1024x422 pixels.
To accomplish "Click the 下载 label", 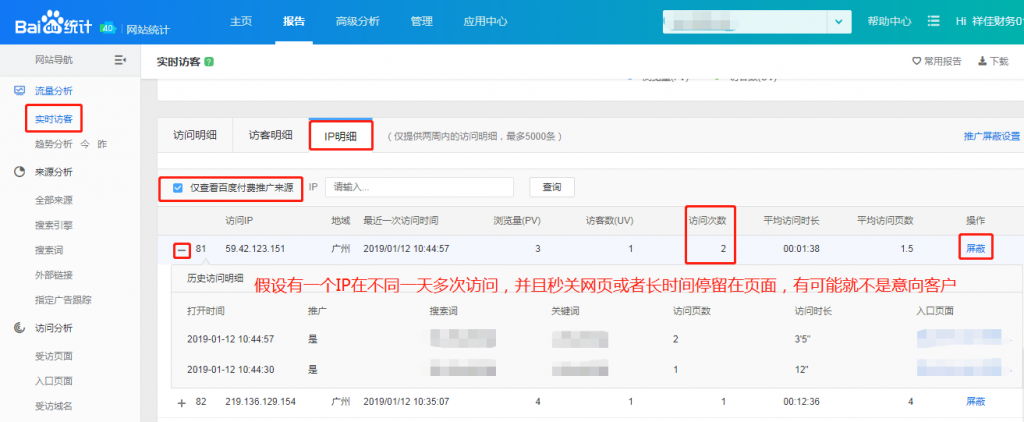I will pos(999,61).
